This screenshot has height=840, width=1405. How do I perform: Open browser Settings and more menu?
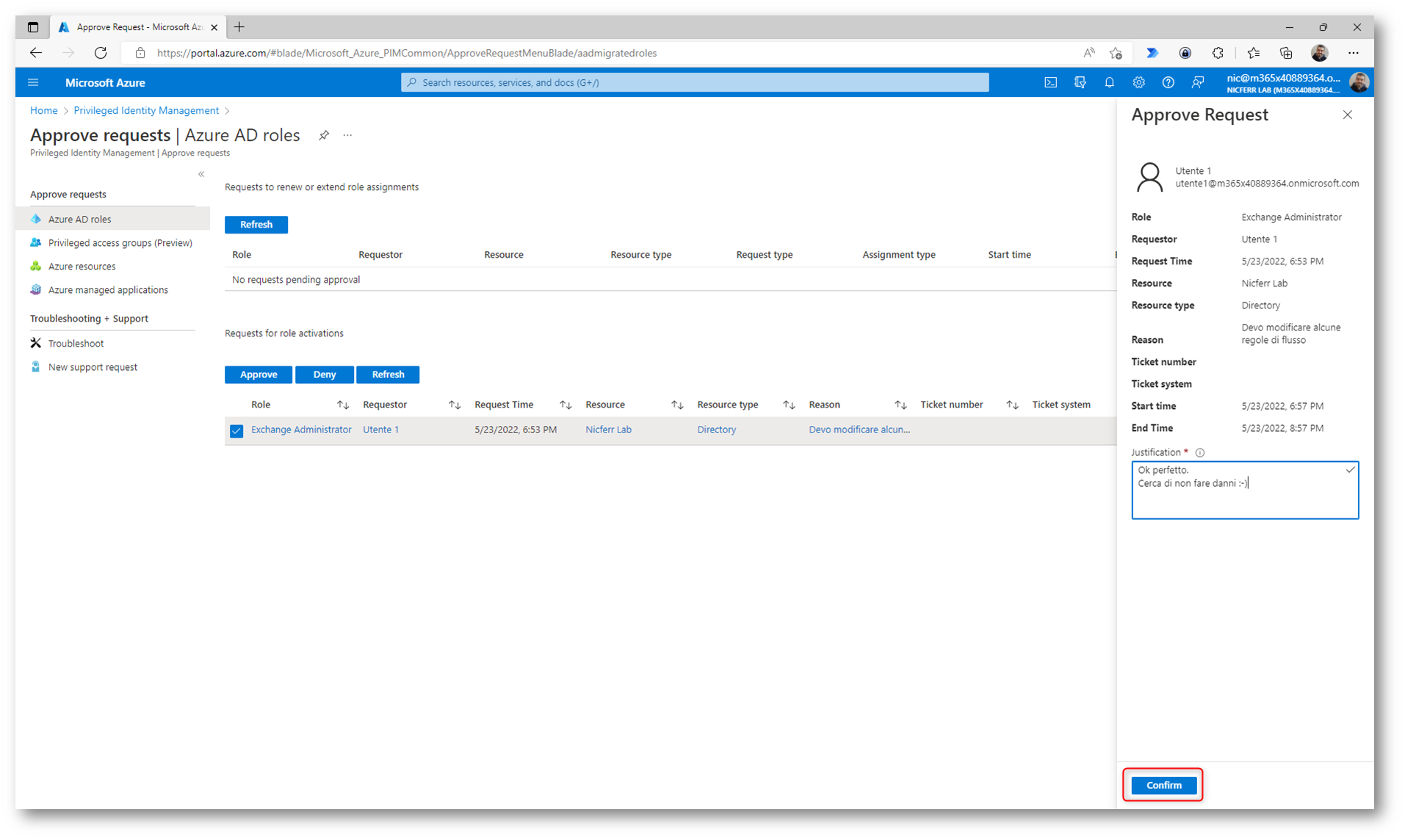[1353, 53]
